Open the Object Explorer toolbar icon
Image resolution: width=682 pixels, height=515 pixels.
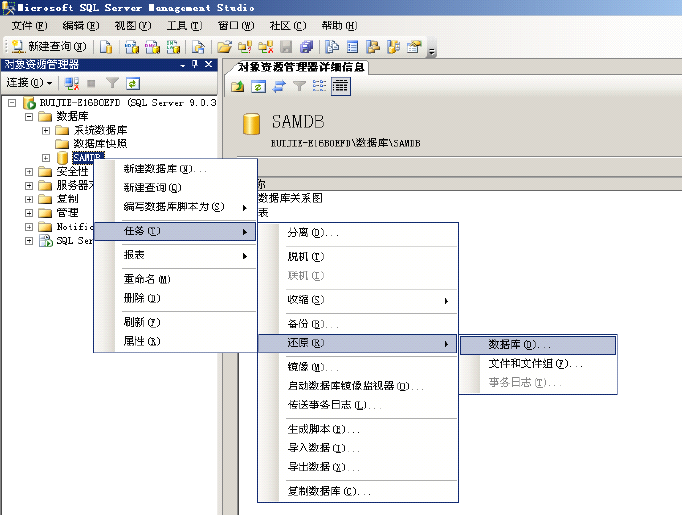(373, 47)
